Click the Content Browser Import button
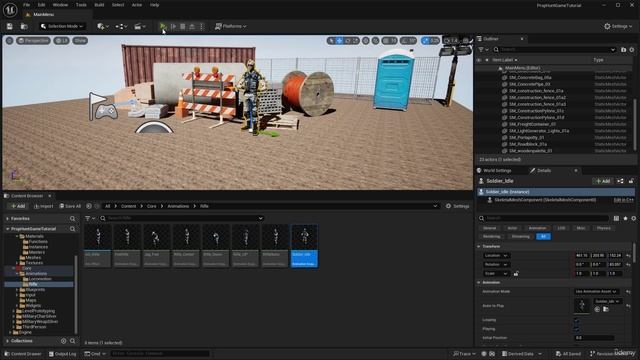Viewport: 640px width, 360px height. [43, 206]
